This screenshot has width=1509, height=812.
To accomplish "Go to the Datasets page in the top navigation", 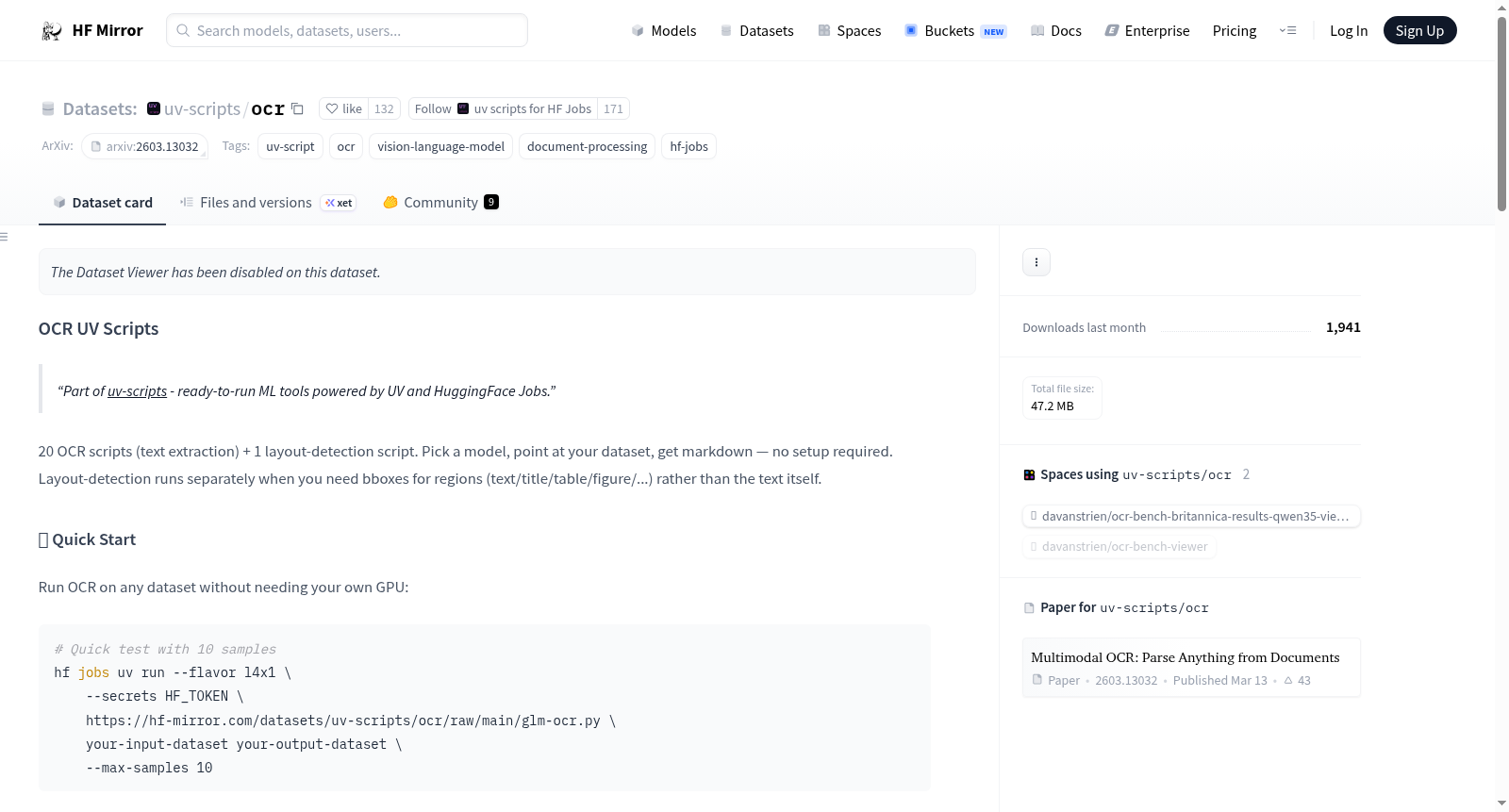I will tap(757, 30).
